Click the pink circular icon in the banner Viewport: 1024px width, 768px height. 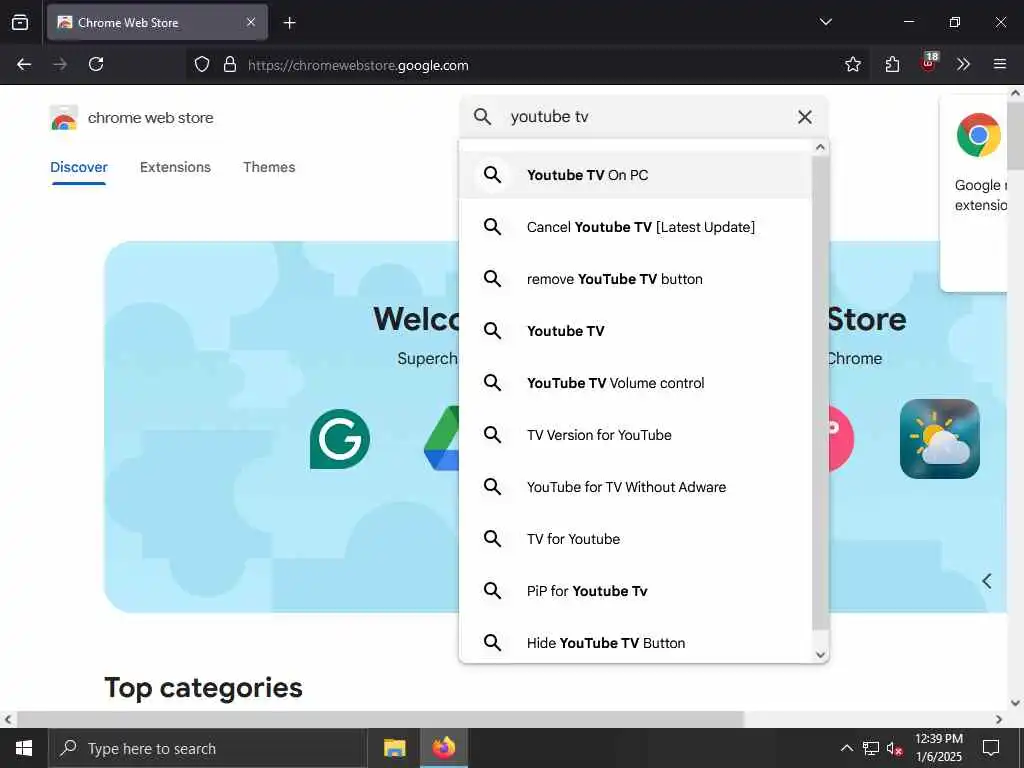click(x=840, y=438)
